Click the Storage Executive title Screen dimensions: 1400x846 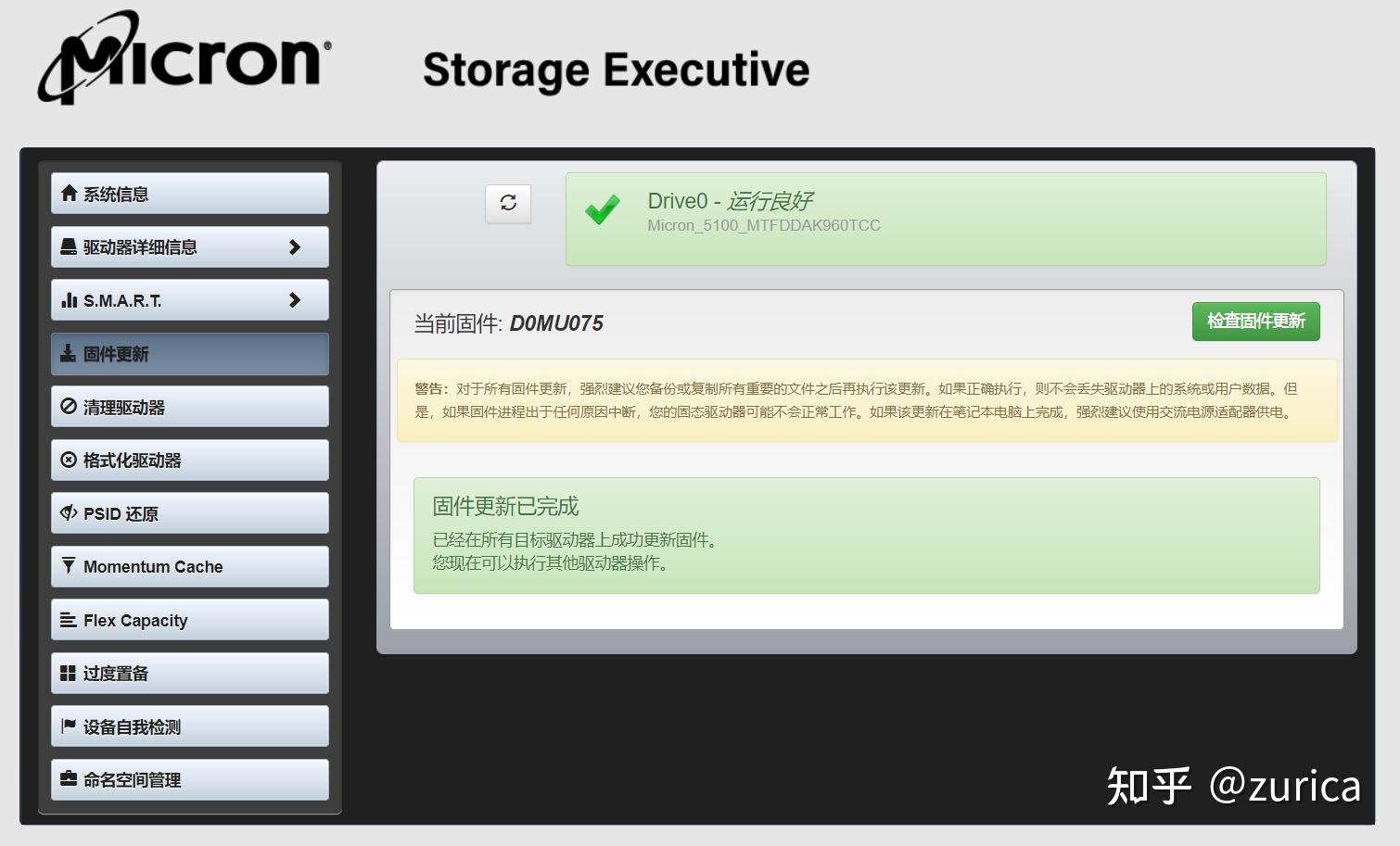[x=616, y=70]
